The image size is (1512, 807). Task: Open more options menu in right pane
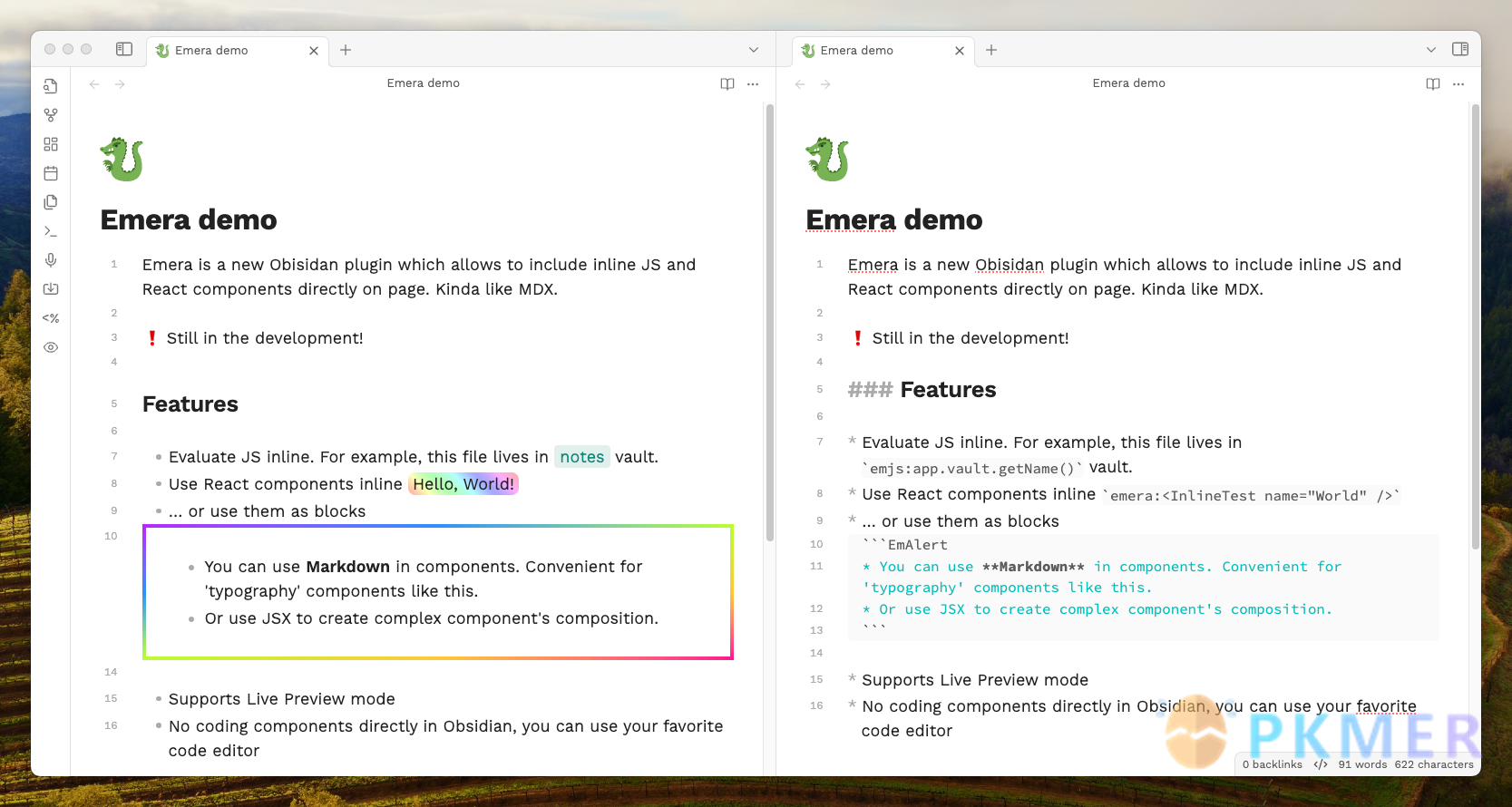pos(1458,83)
